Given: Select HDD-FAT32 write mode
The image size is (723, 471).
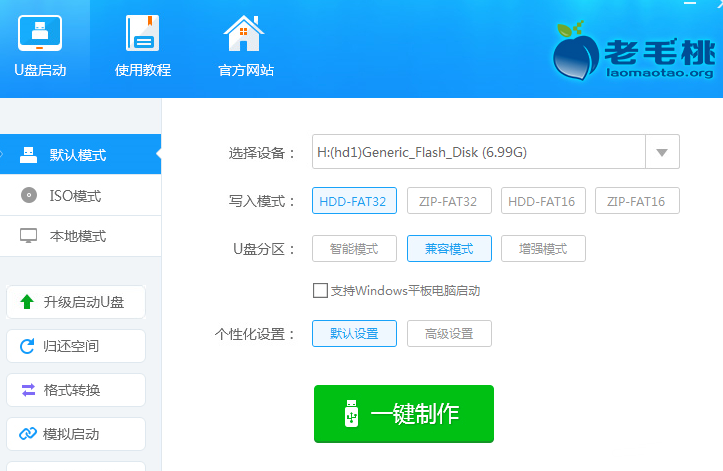Looking at the screenshot, I should click(x=354, y=201).
